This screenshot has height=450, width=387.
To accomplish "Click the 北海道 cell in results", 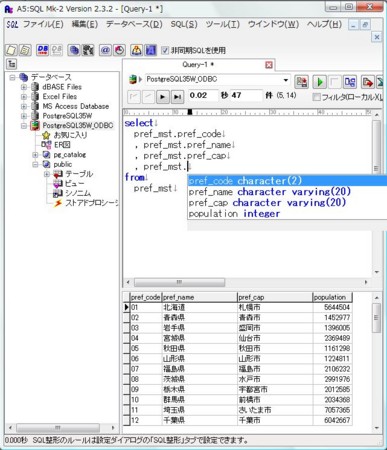I will point(199,307).
